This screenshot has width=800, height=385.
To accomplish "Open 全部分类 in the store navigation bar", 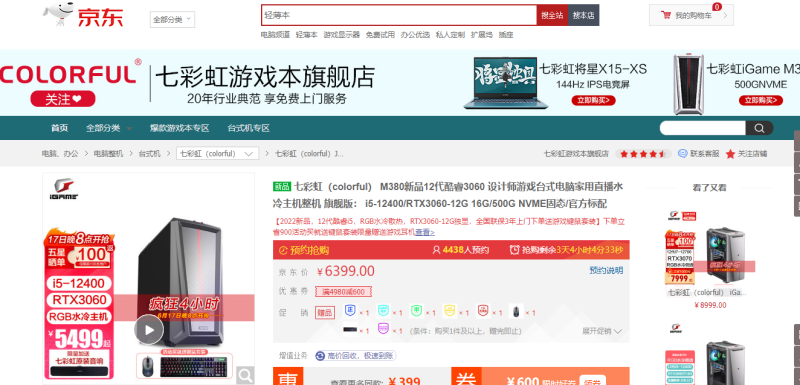I will click(x=108, y=128).
